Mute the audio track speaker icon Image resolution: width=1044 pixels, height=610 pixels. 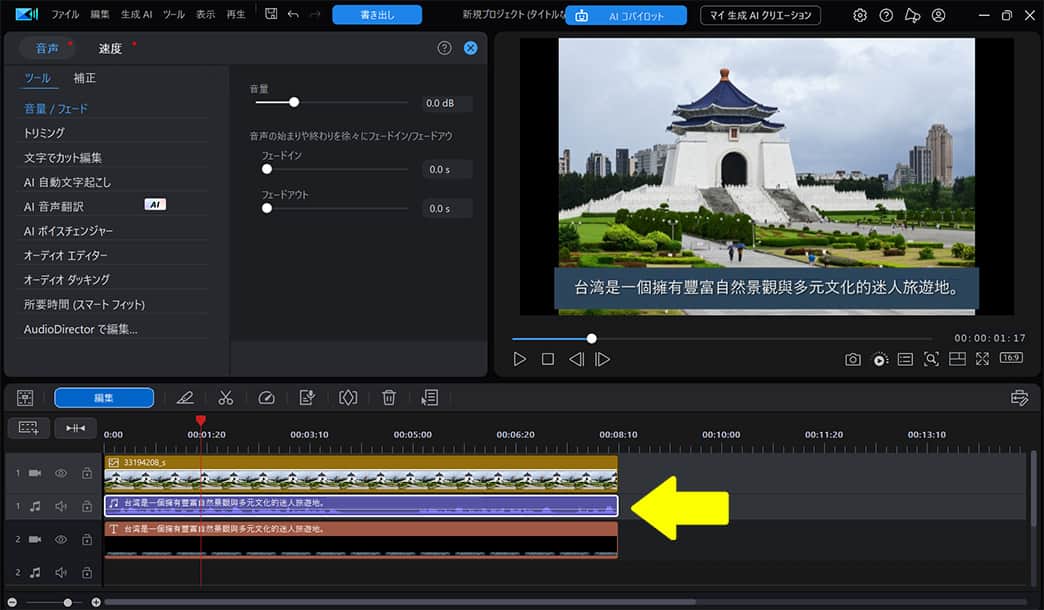[x=61, y=505]
